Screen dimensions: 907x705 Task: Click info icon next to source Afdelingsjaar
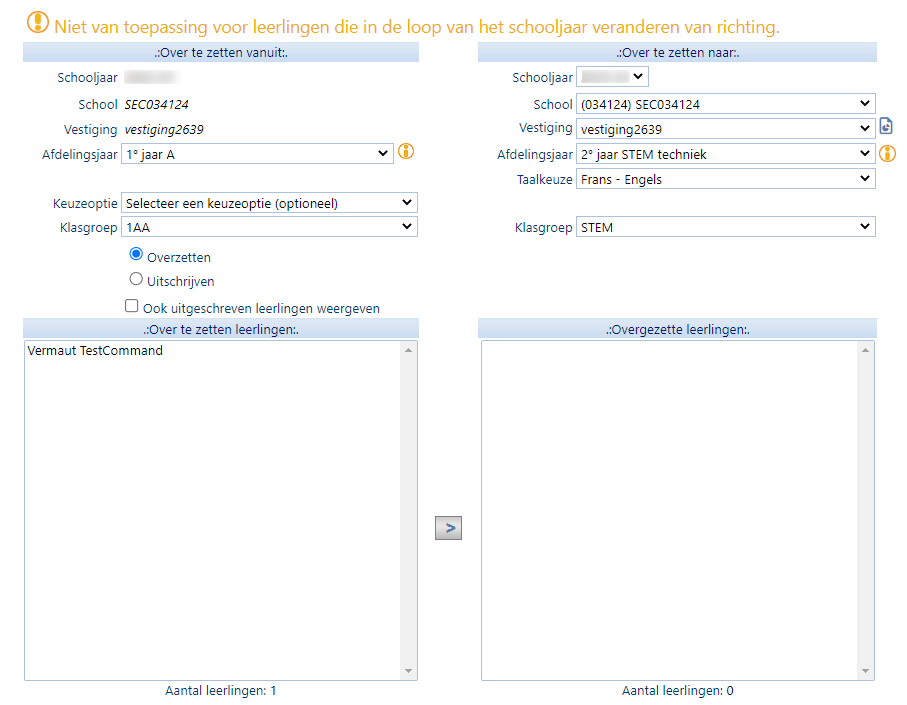(406, 152)
